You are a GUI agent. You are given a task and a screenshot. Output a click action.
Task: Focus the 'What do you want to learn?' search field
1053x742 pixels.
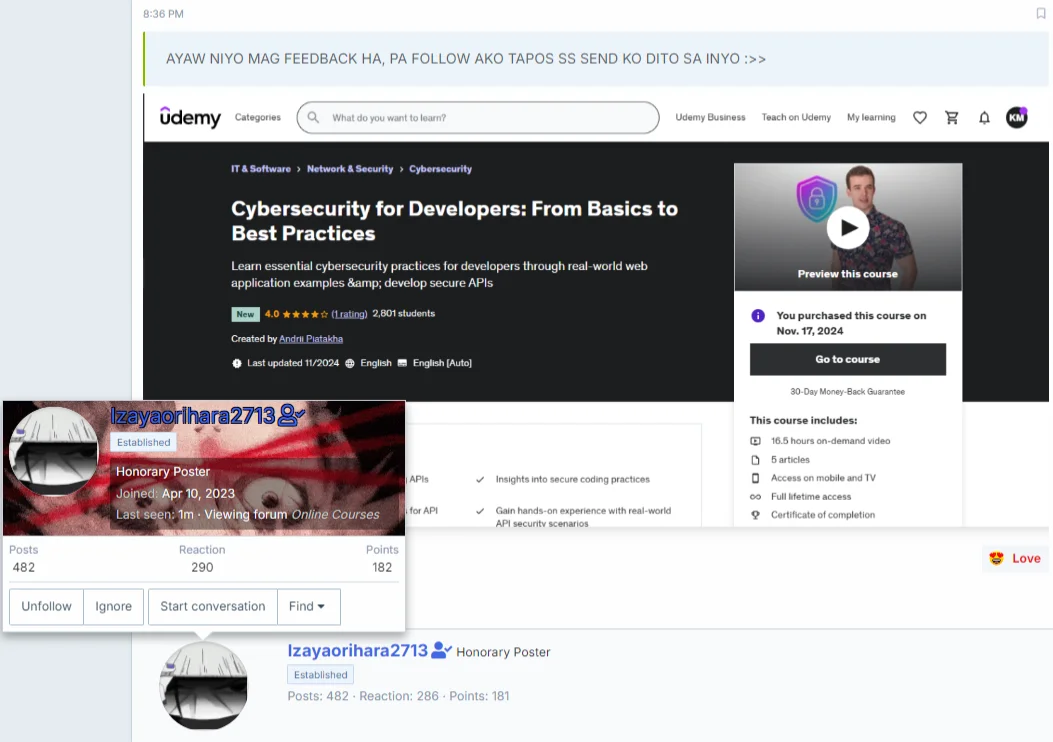[x=477, y=118]
